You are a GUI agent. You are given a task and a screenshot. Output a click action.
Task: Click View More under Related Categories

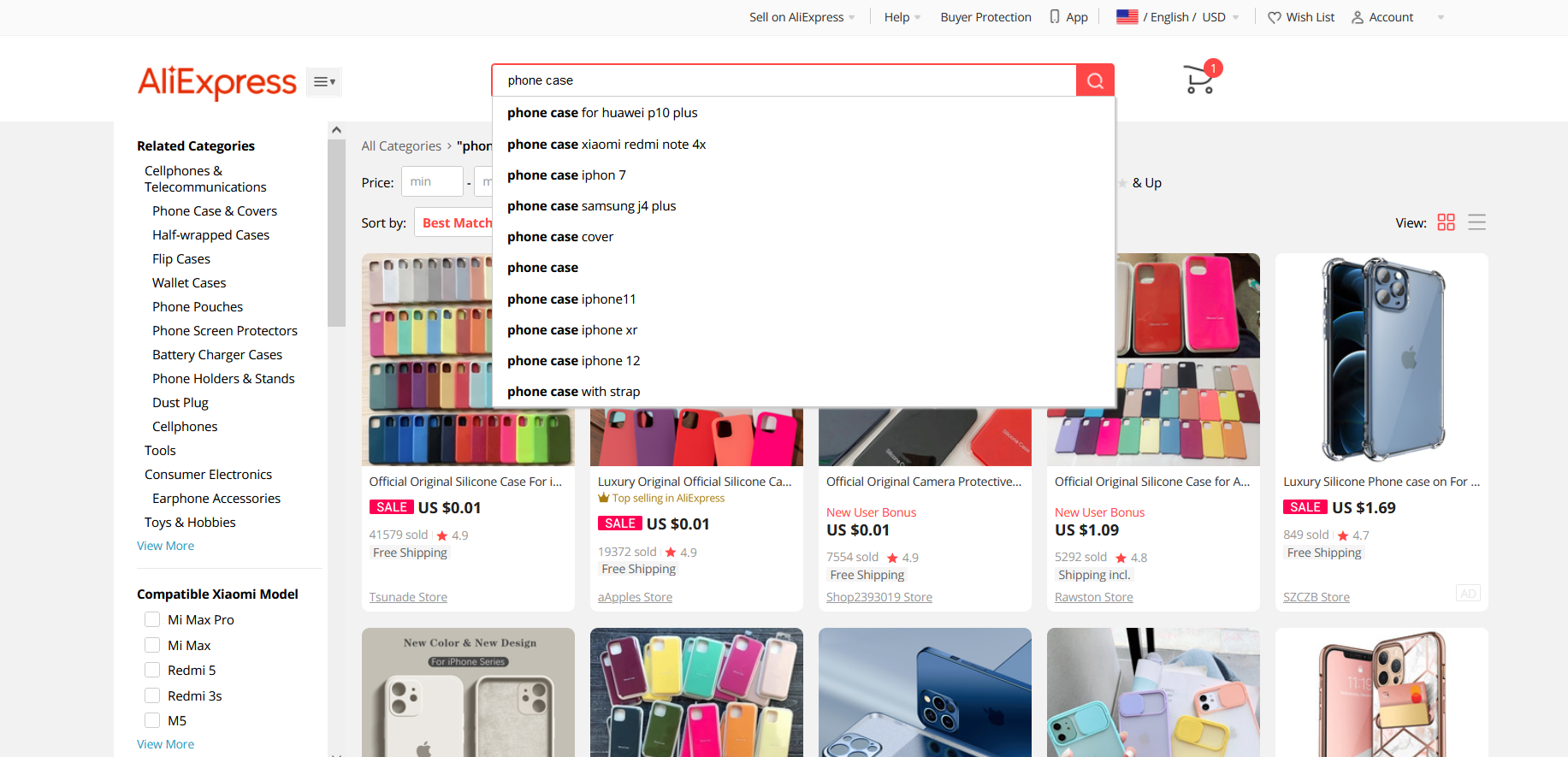pyautogui.click(x=165, y=546)
